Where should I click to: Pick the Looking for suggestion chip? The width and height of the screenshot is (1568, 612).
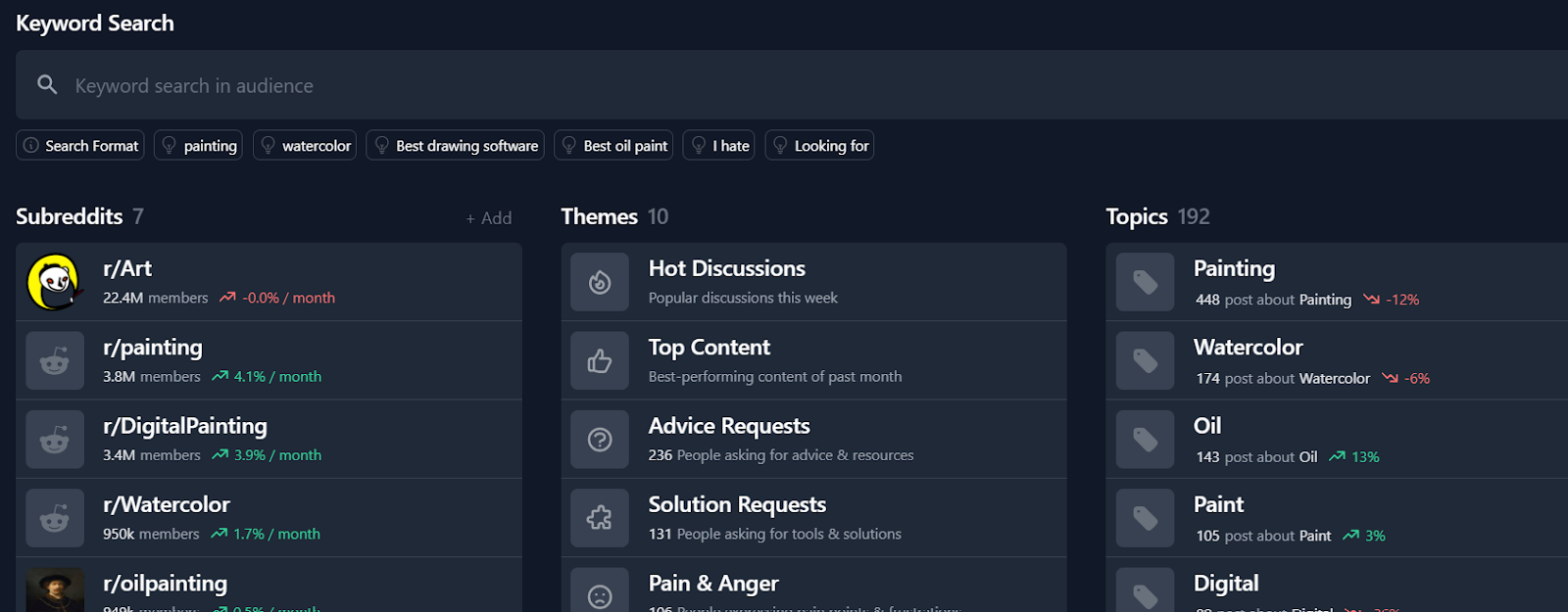pyautogui.click(x=819, y=145)
